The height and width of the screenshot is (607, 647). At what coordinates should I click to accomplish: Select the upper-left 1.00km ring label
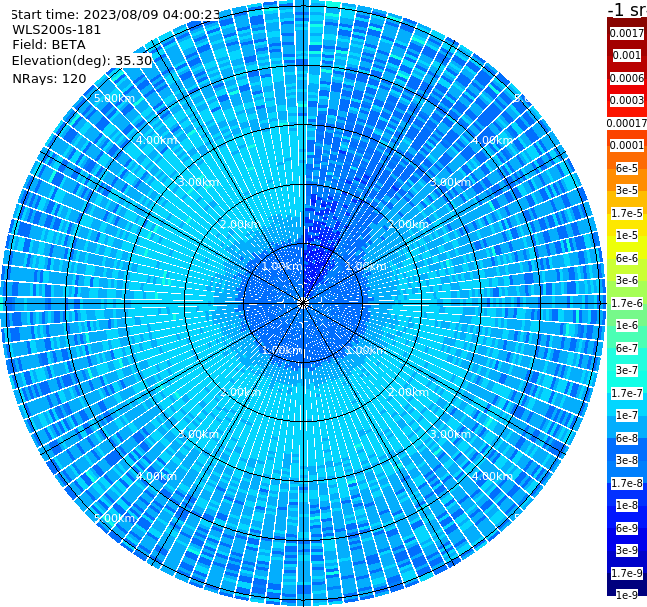coord(282,266)
